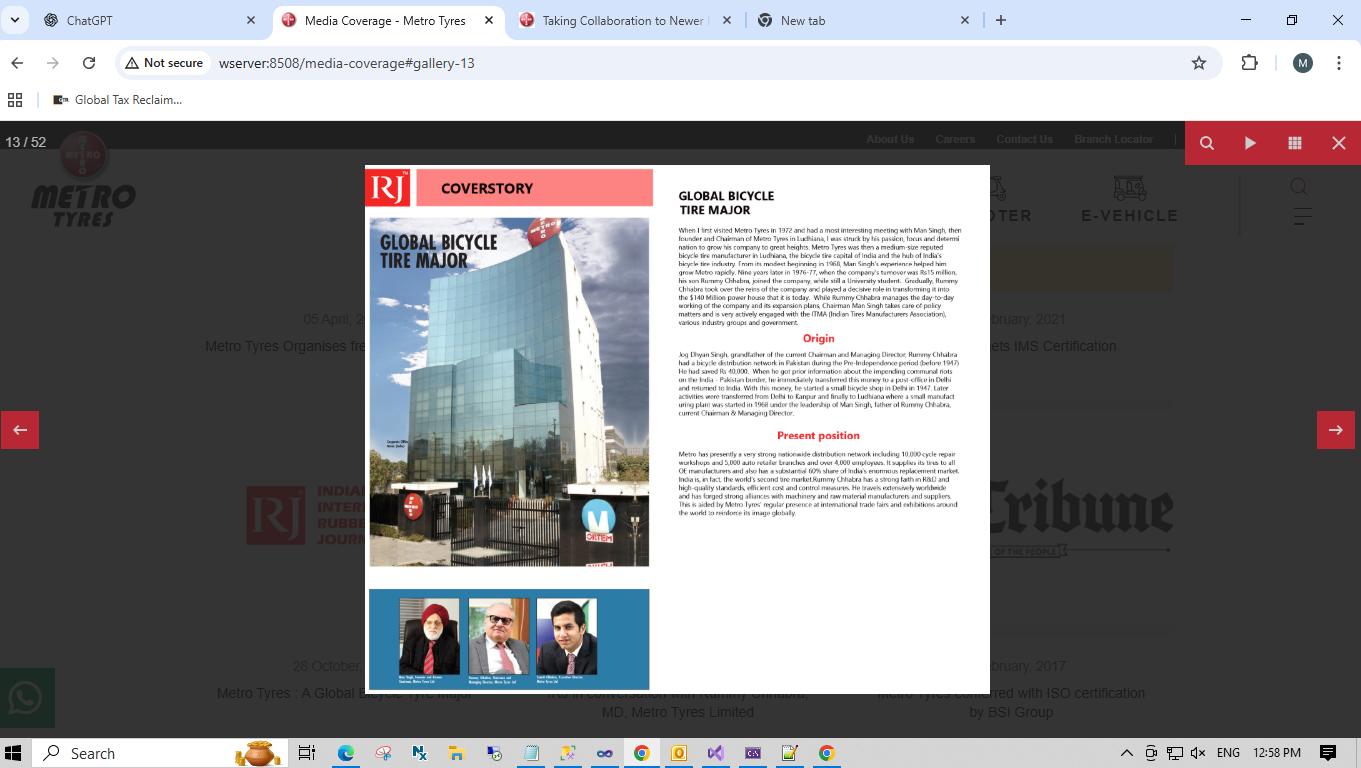
Task: Open Task View on the taskbar
Action: coord(307,753)
